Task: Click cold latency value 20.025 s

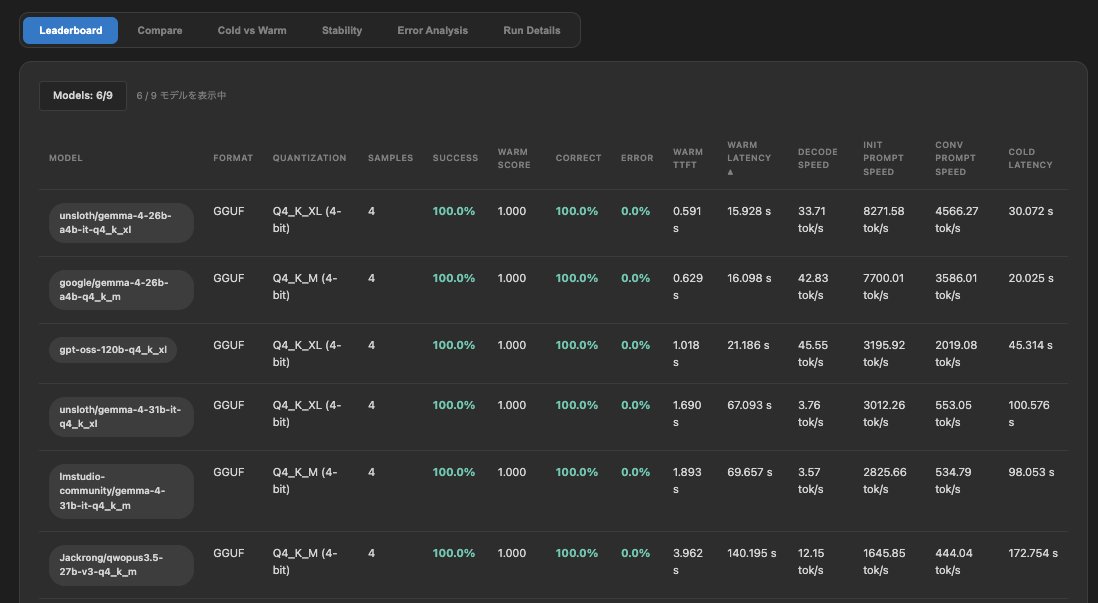Action: point(1031,278)
